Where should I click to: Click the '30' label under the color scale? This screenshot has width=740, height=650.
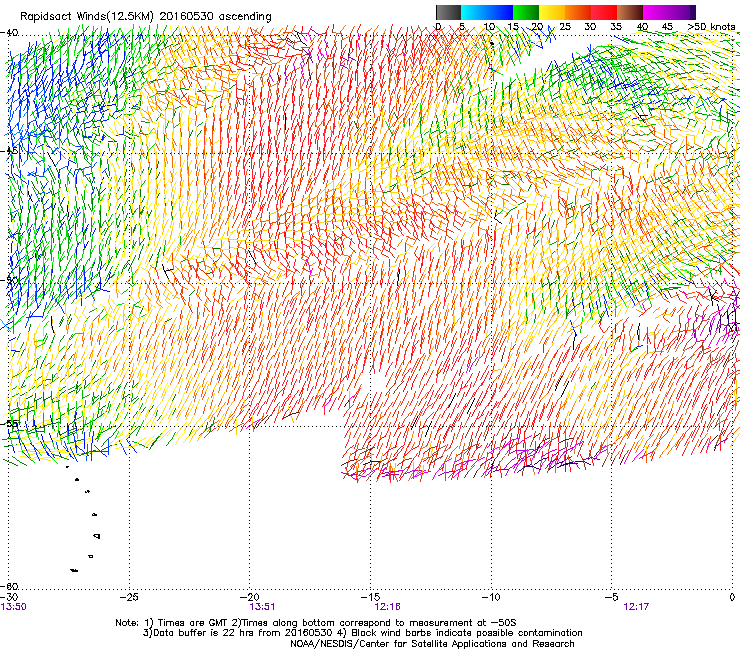coord(590,27)
